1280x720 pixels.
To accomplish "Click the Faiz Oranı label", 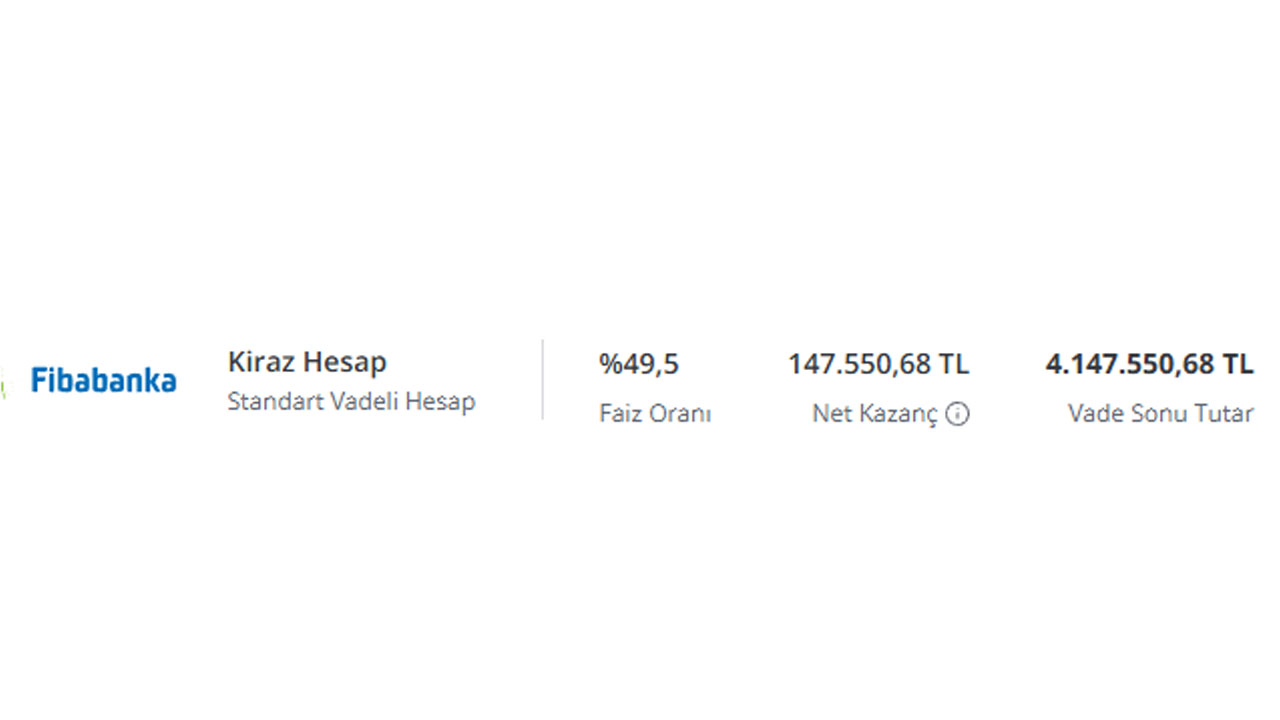I will (655, 413).
